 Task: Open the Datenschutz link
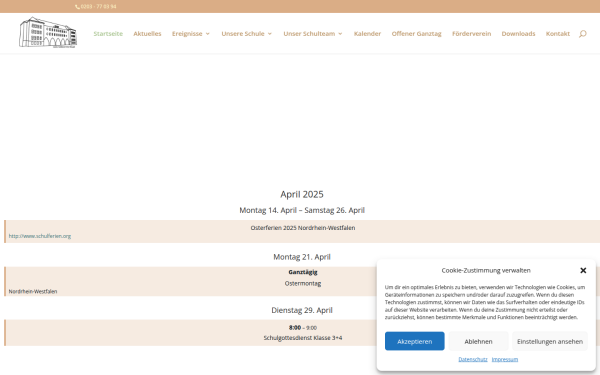pos(473,359)
